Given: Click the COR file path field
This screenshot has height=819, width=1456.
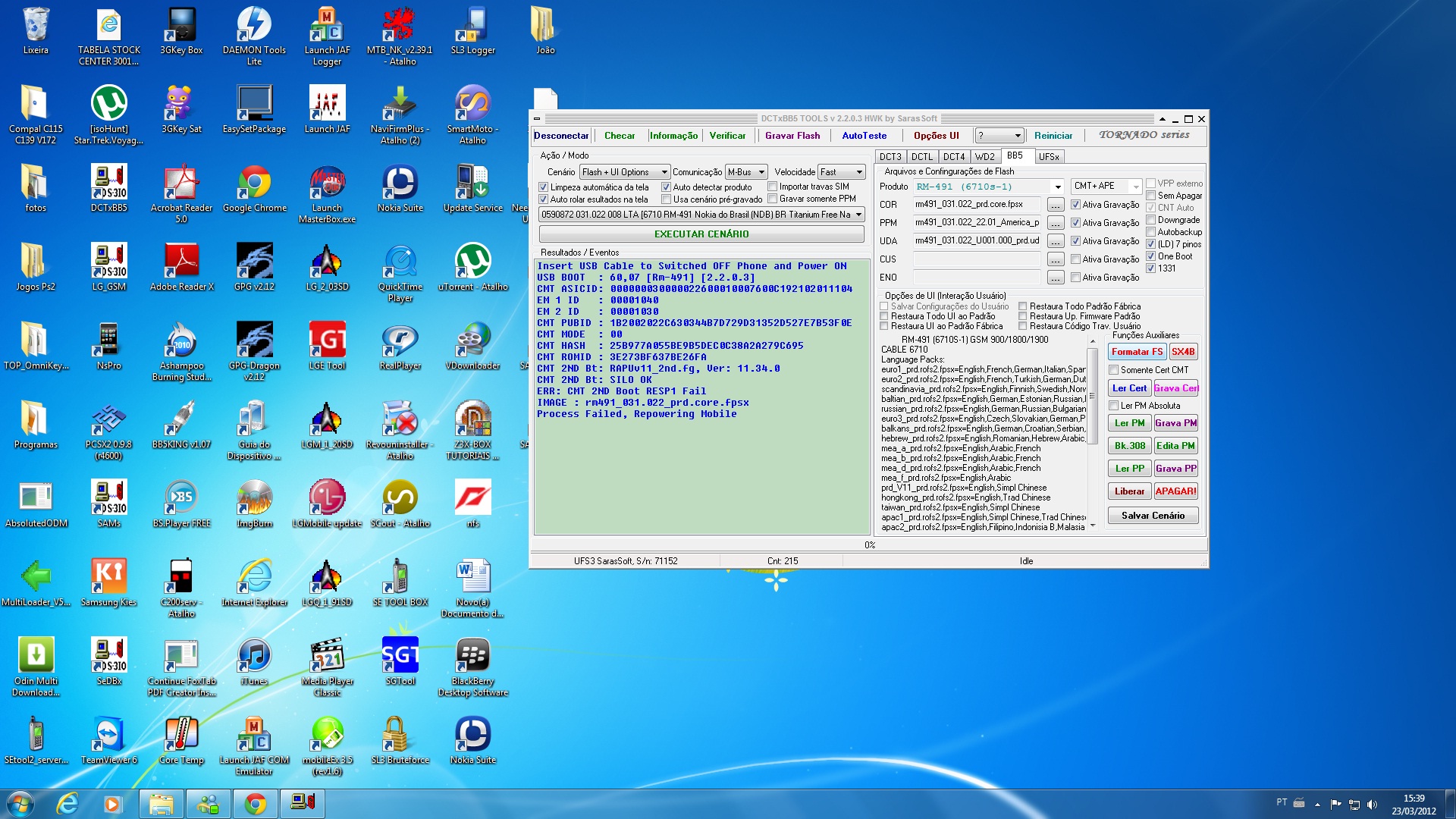Looking at the screenshot, I should click(977, 205).
